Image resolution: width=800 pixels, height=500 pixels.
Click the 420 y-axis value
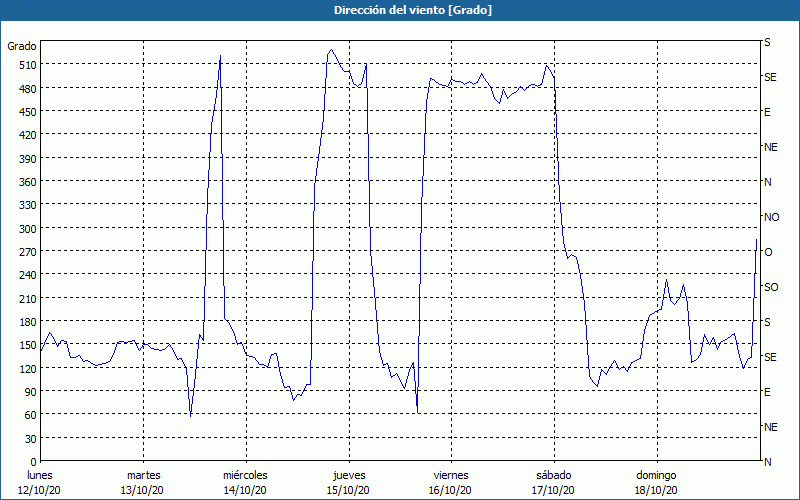tap(28, 135)
